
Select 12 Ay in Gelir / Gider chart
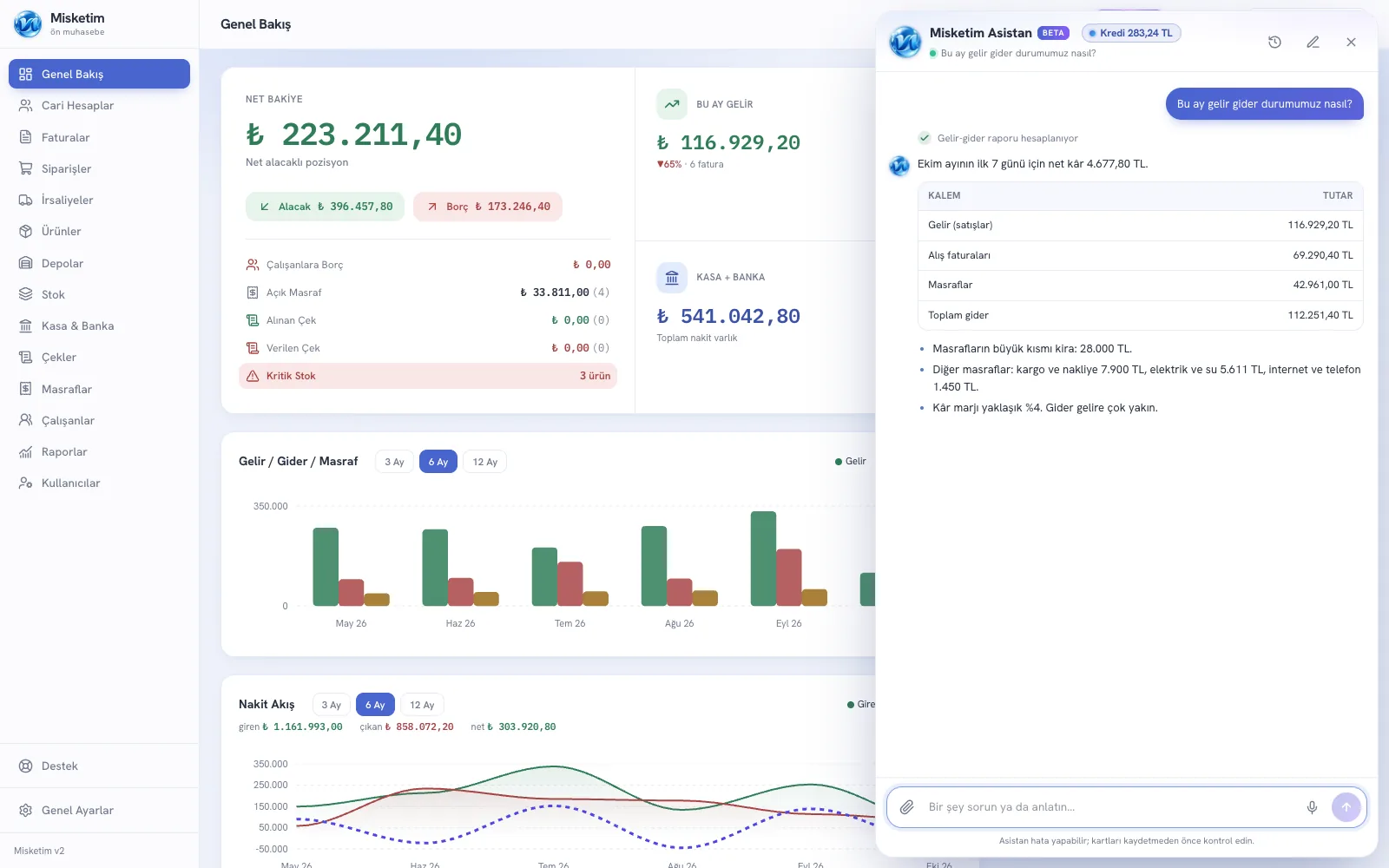[485, 462]
